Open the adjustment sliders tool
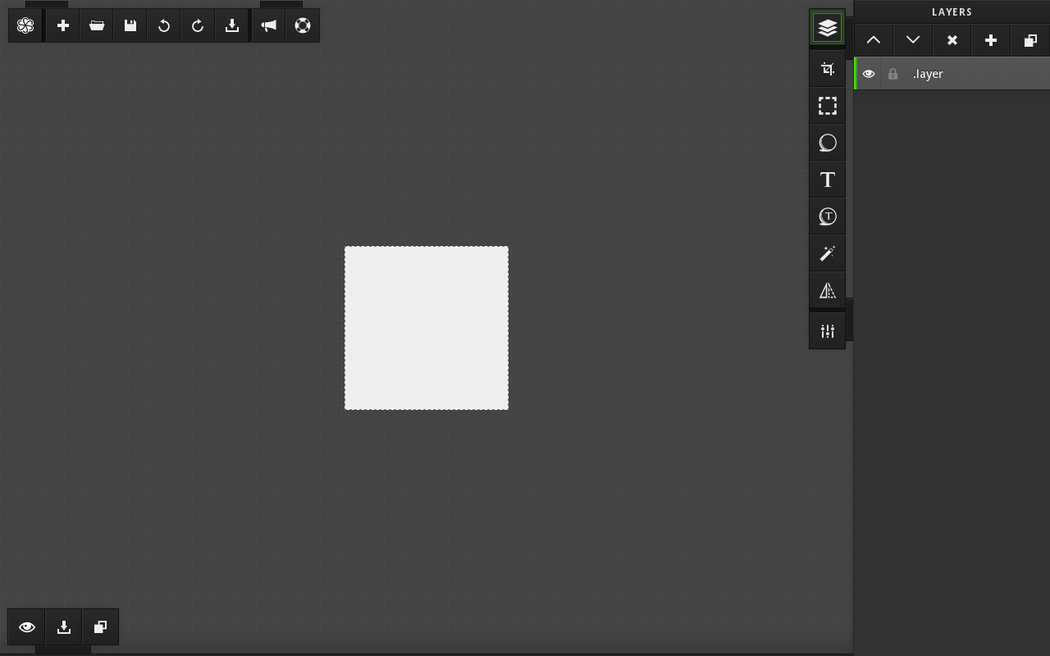The height and width of the screenshot is (656, 1050). tap(827, 331)
